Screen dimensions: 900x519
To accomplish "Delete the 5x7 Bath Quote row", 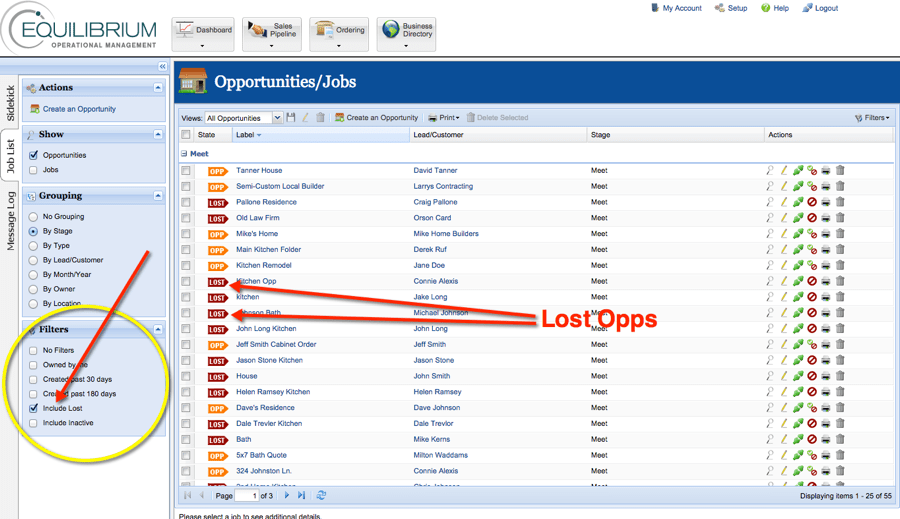I will pyautogui.click(x=840, y=455).
